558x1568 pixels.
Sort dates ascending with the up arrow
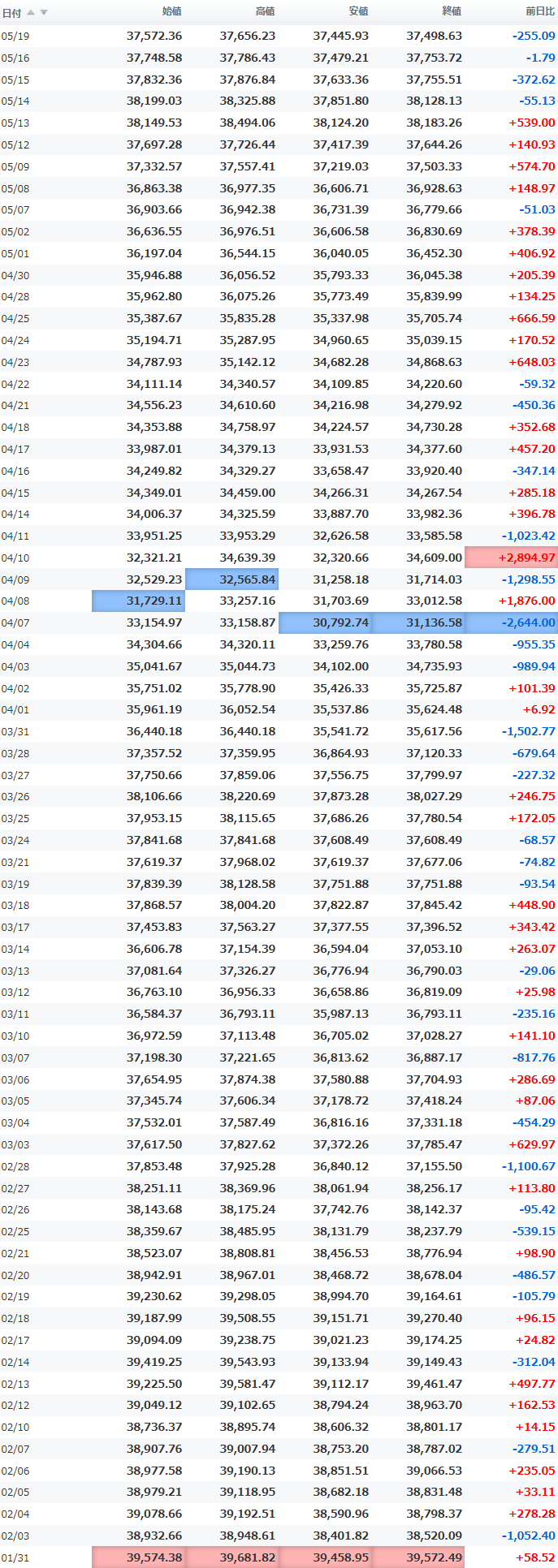[x=32, y=12]
